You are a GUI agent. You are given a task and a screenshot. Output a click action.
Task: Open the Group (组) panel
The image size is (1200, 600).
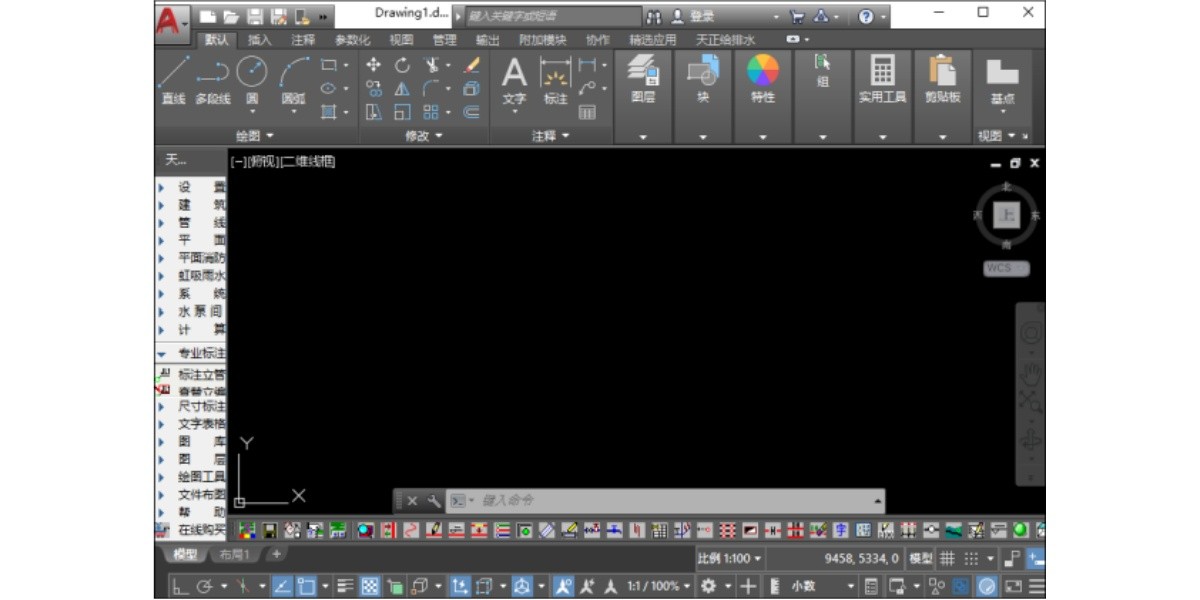click(x=822, y=70)
